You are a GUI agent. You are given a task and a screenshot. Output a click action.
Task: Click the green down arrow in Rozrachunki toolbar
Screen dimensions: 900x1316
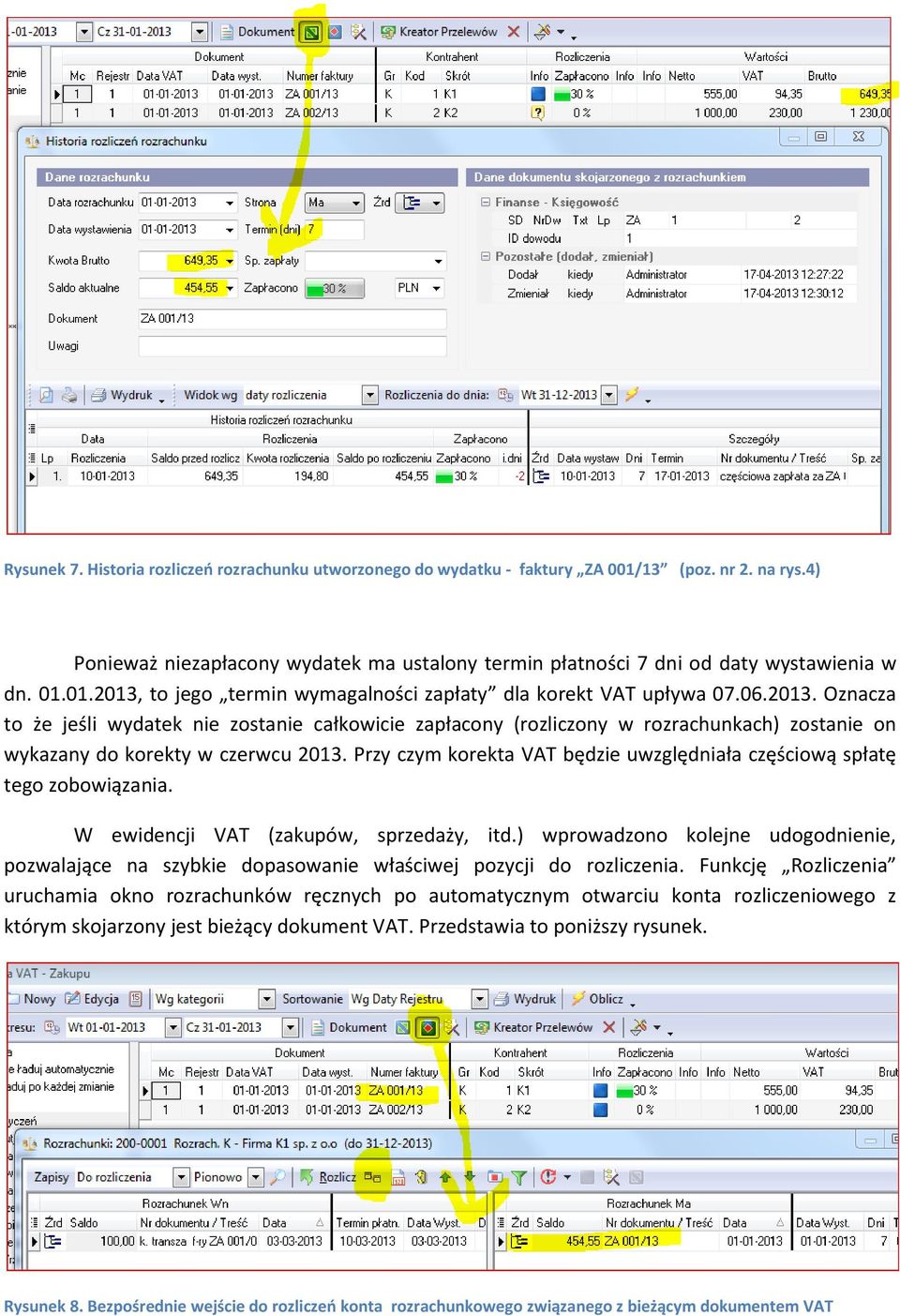click(x=470, y=1177)
